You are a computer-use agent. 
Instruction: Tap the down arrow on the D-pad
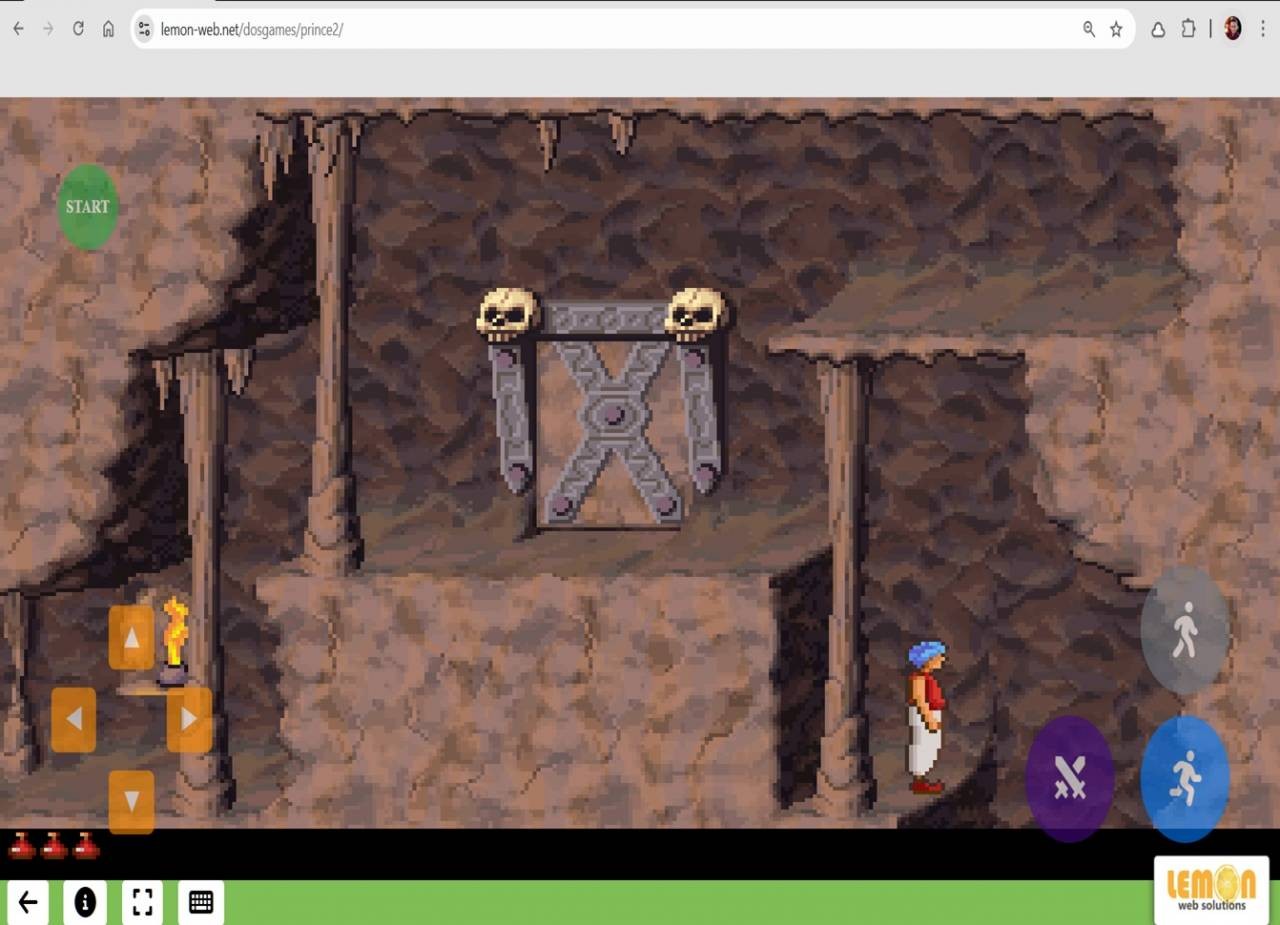coord(131,802)
